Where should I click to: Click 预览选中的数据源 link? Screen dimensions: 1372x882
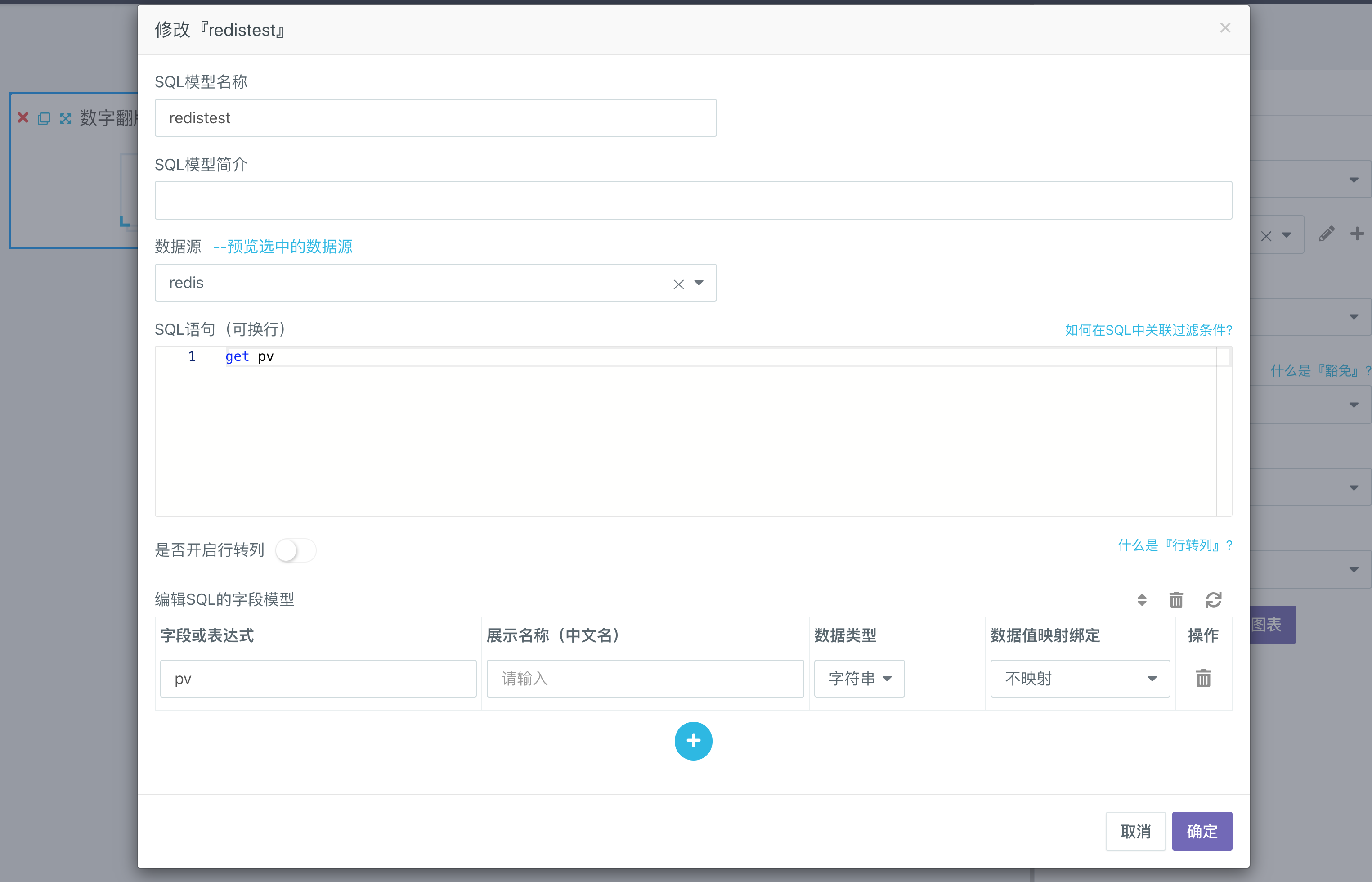tap(283, 247)
